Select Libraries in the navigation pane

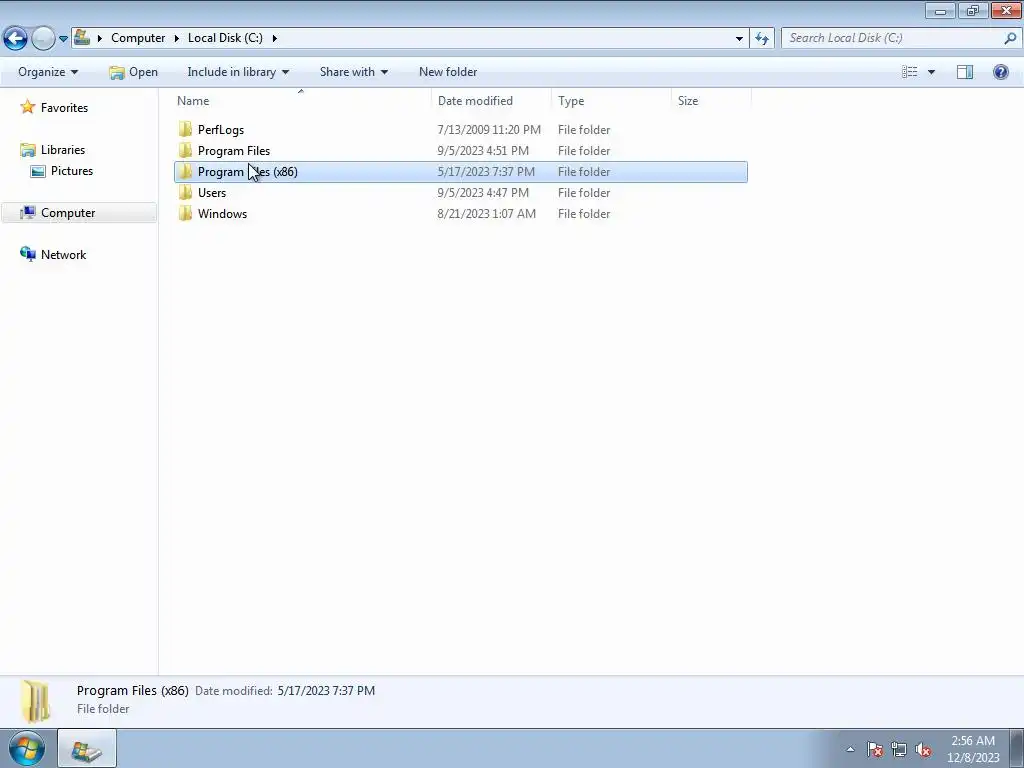pos(63,150)
